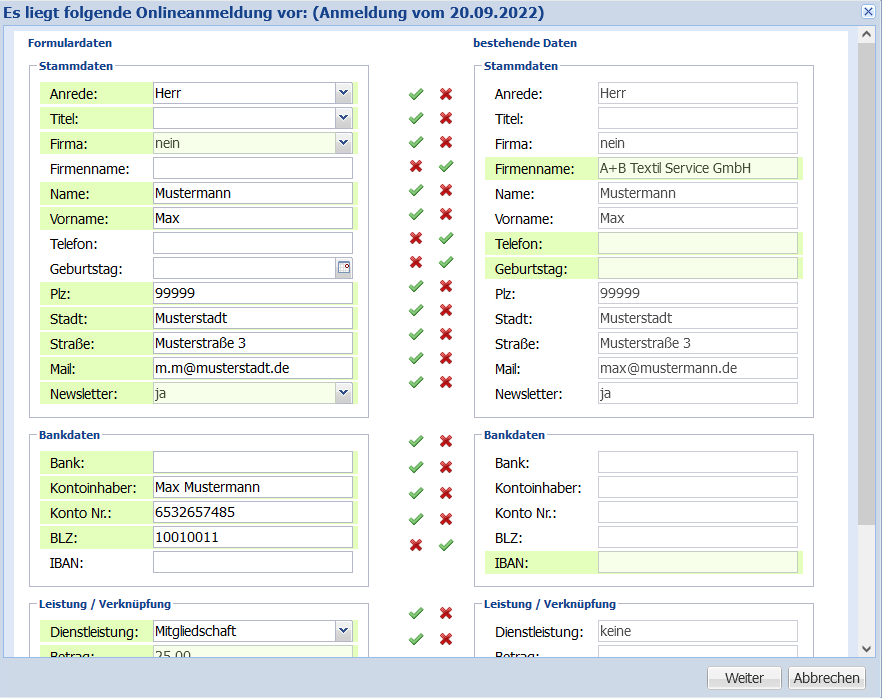Click the red cross in the Firma row
Viewport: 882px width, 698px height.
click(x=446, y=142)
